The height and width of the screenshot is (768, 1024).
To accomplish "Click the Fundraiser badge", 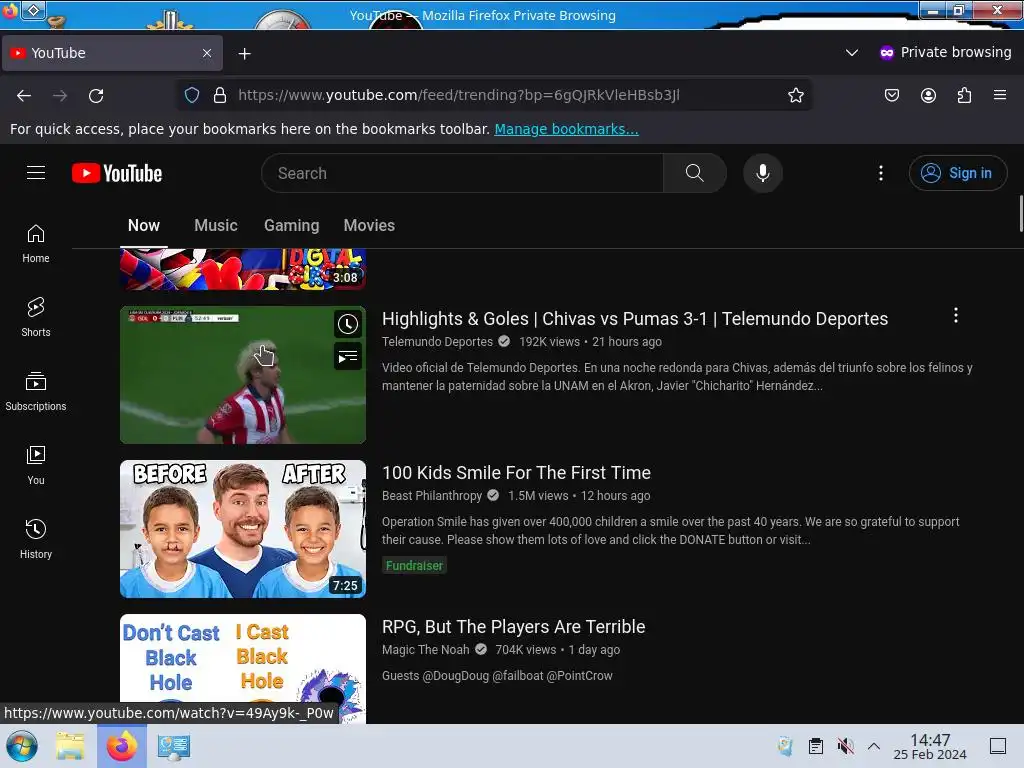I will coord(414,566).
